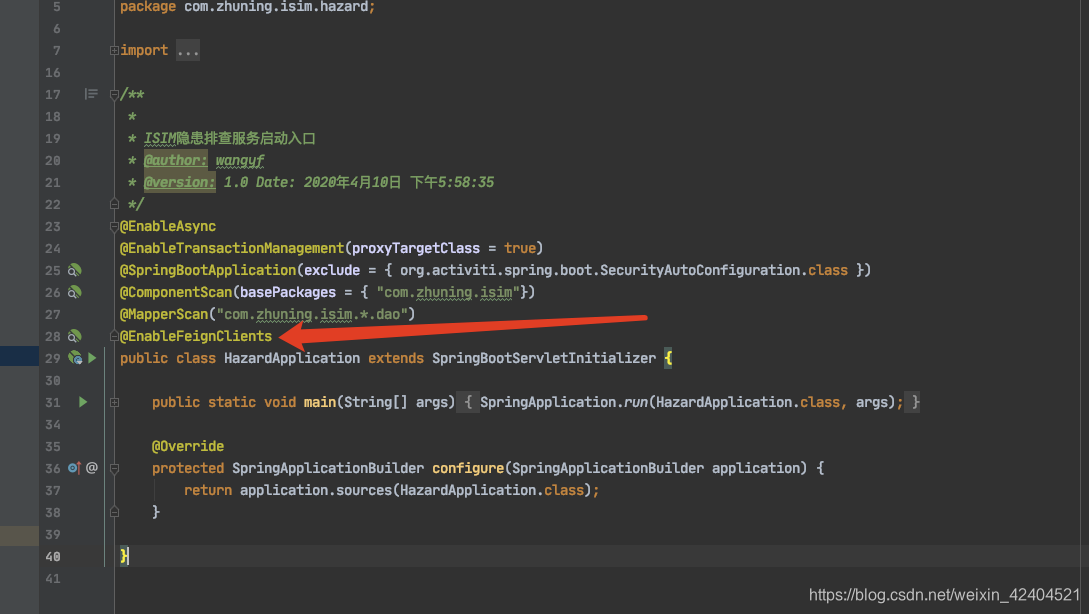This screenshot has width=1089, height=614.
Task: Collapse annotations via marker at @EnableFeignClients
Action: point(114,336)
